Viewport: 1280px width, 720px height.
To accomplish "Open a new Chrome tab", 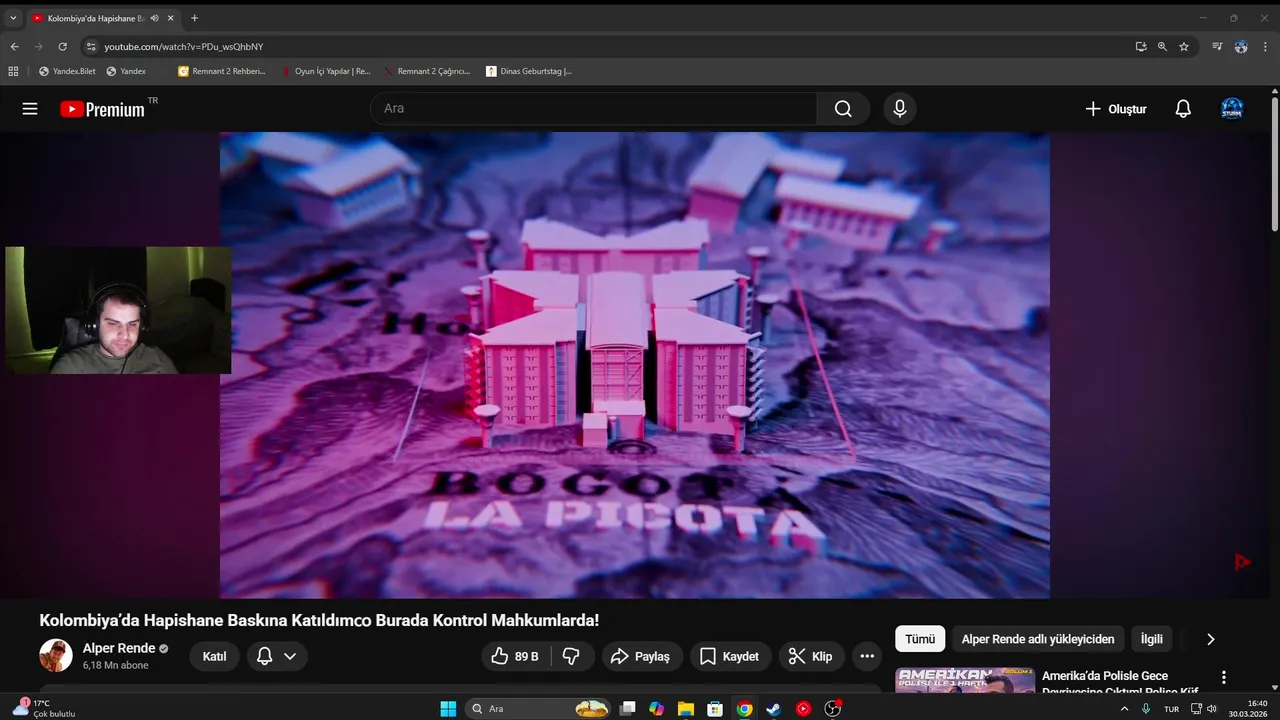I will (194, 18).
